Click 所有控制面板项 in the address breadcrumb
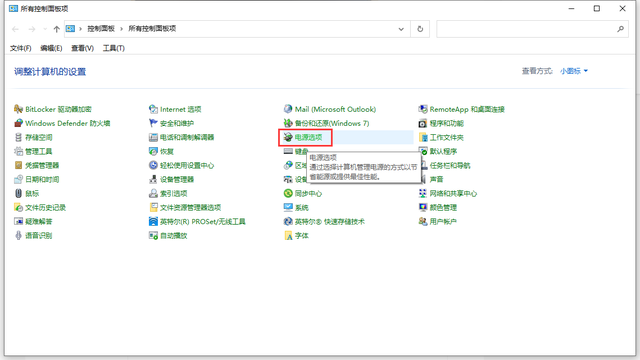 [x=152, y=29]
